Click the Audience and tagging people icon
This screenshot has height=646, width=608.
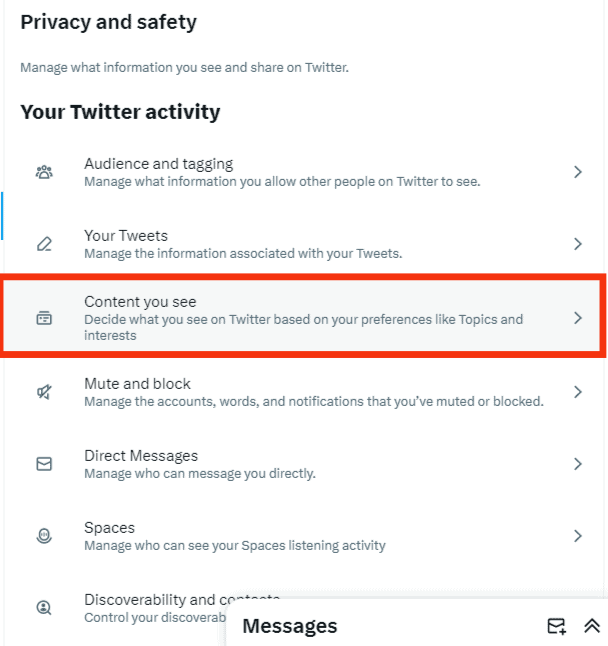pos(44,172)
